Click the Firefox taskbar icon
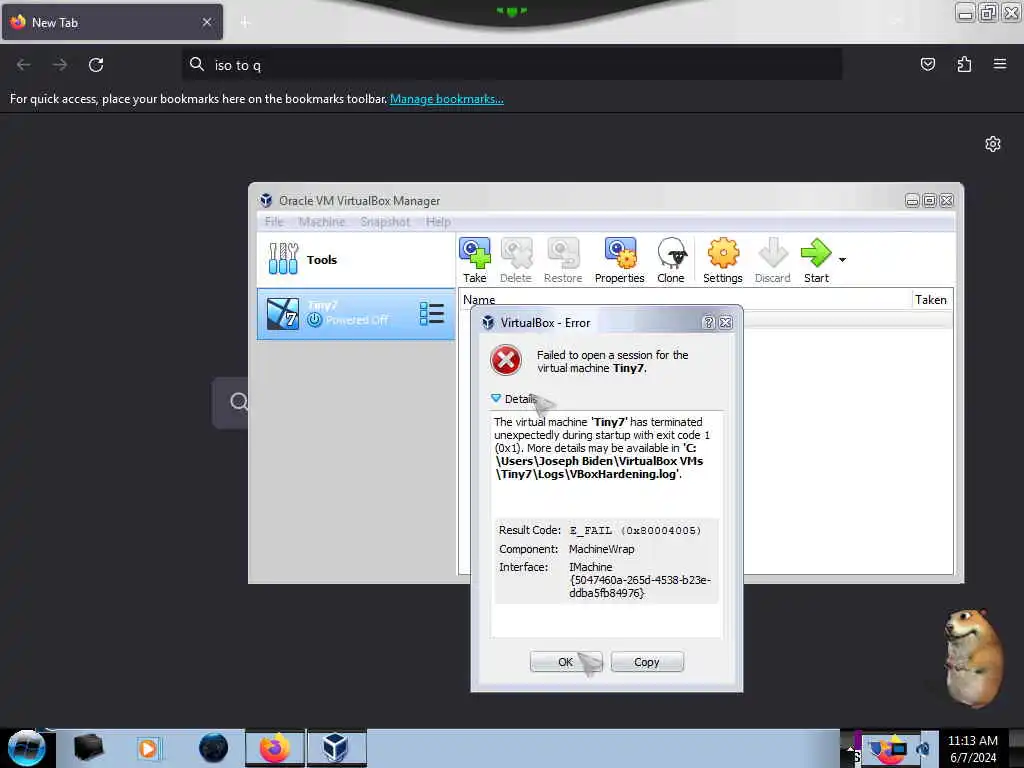This screenshot has height=768, width=1024. click(x=275, y=748)
